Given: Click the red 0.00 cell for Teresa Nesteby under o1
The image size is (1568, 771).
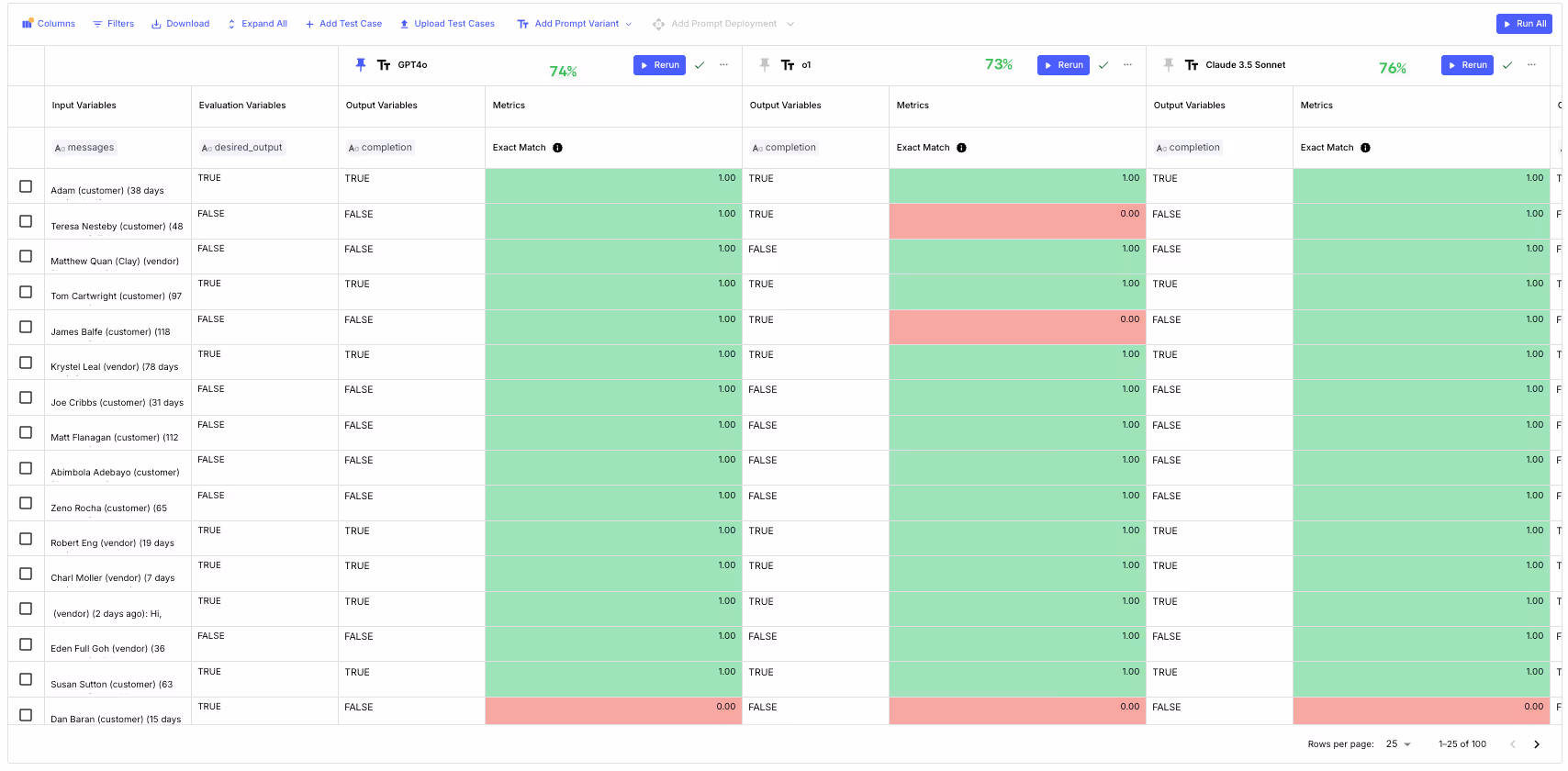Looking at the screenshot, I should tap(1017, 221).
